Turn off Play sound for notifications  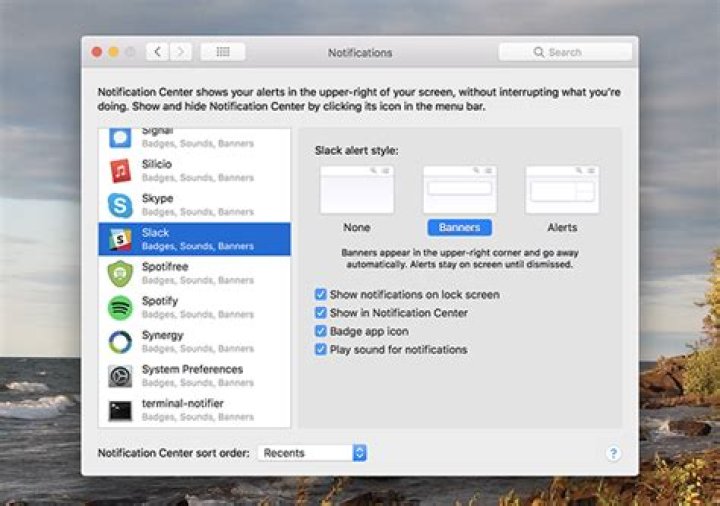(321, 349)
